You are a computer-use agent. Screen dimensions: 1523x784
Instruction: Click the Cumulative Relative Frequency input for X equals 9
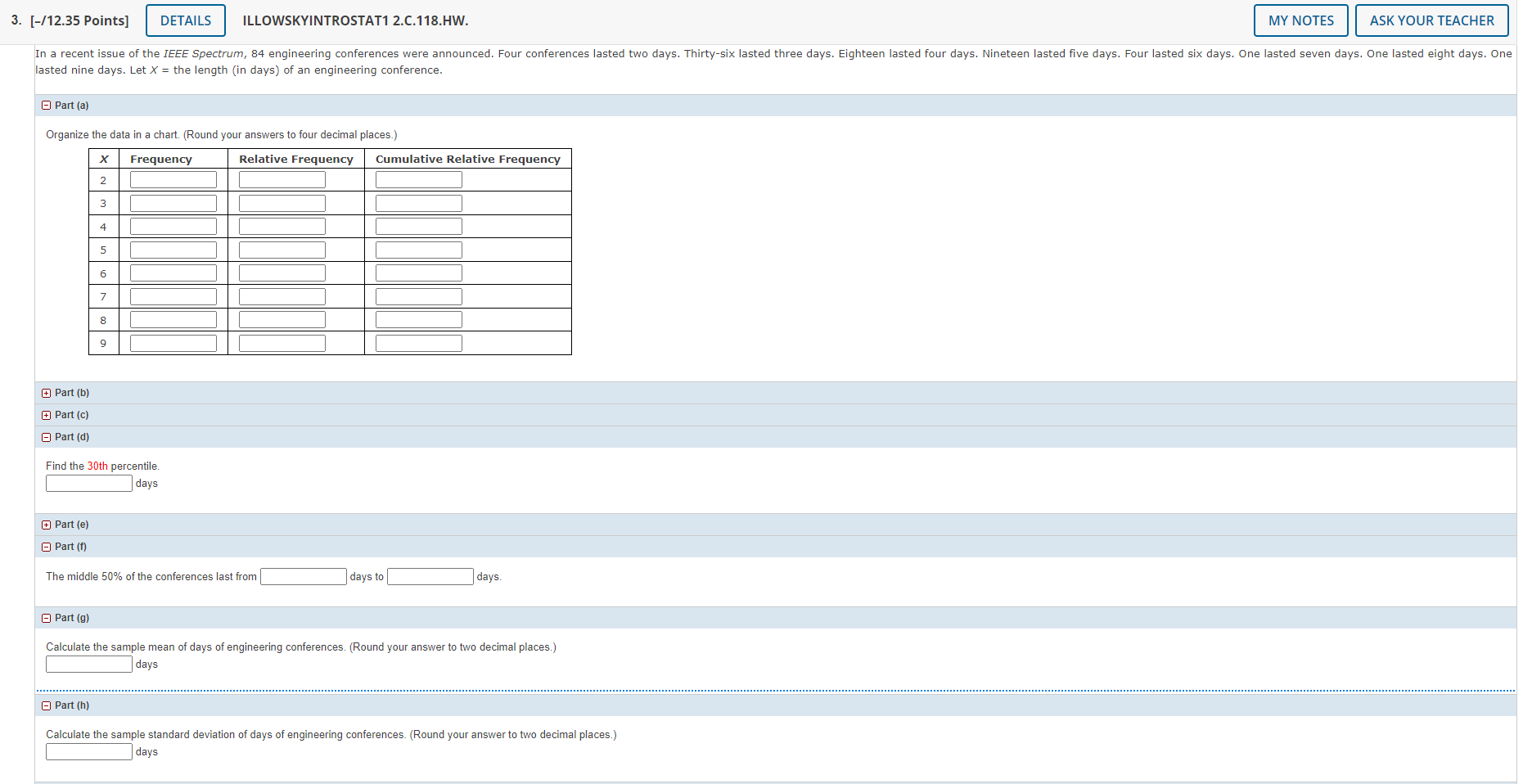click(x=418, y=342)
